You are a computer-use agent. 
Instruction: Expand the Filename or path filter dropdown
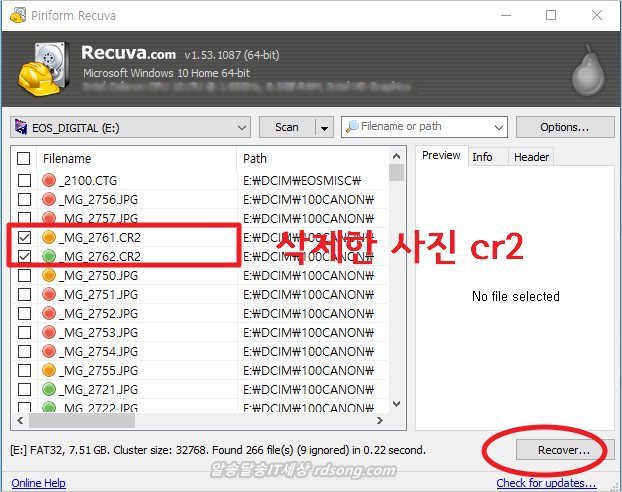(x=499, y=127)
